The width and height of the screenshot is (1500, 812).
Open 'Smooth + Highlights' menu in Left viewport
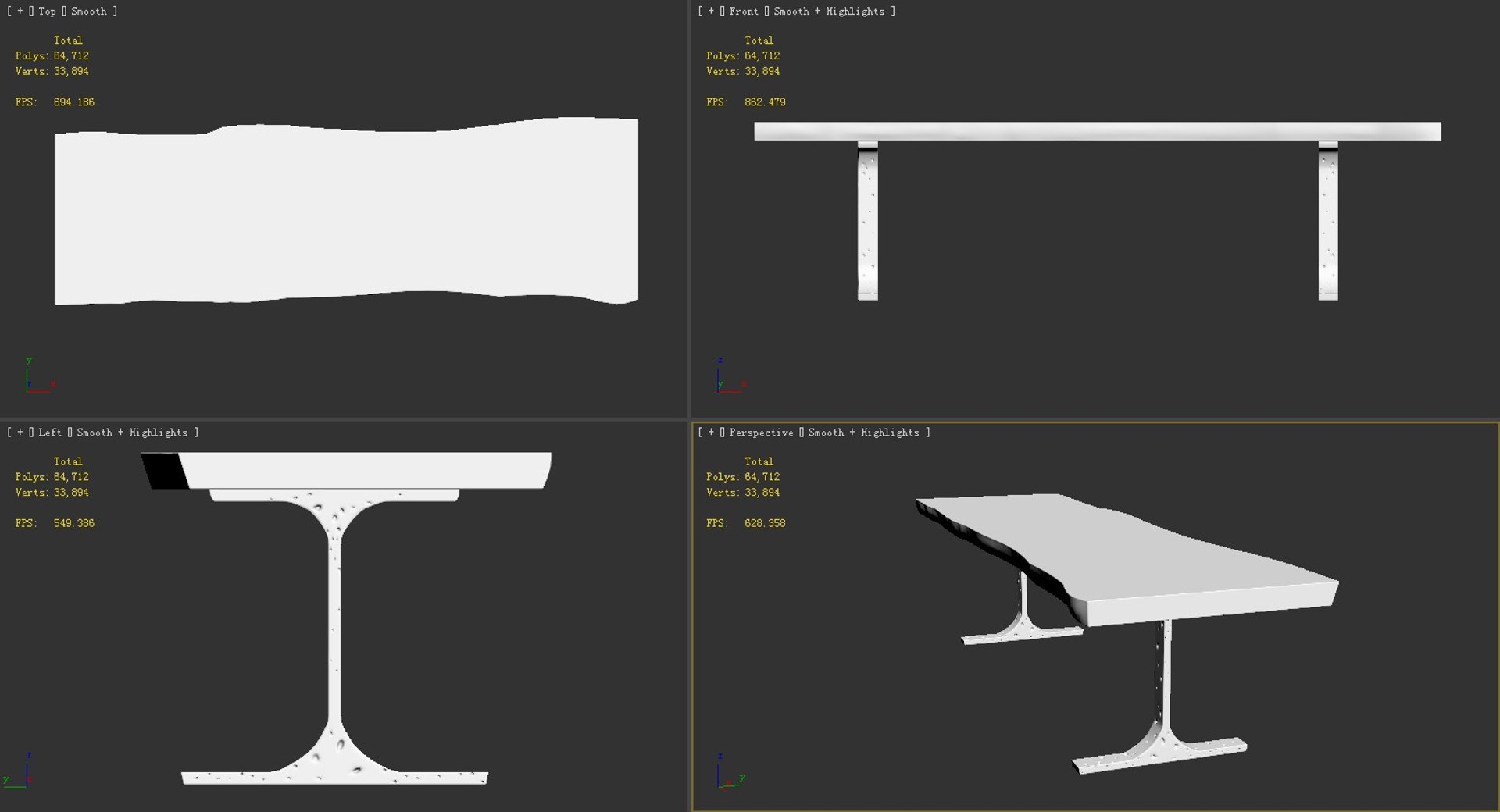132,432
